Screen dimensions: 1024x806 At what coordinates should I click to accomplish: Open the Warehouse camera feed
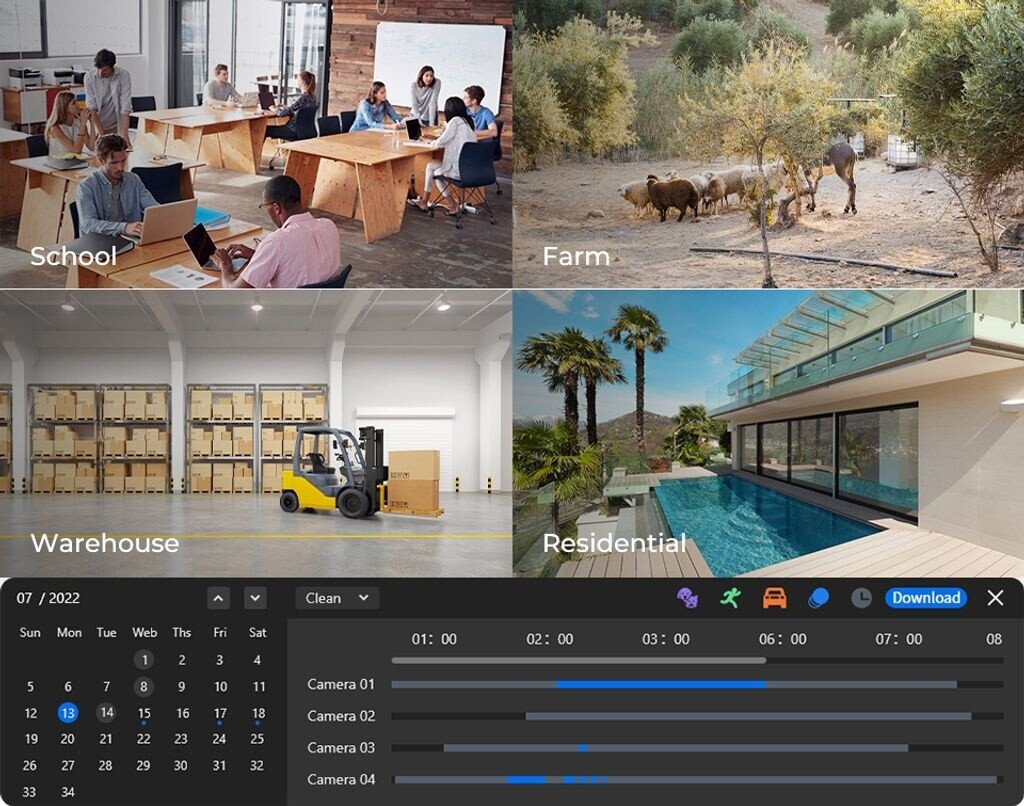coord(256,433)
